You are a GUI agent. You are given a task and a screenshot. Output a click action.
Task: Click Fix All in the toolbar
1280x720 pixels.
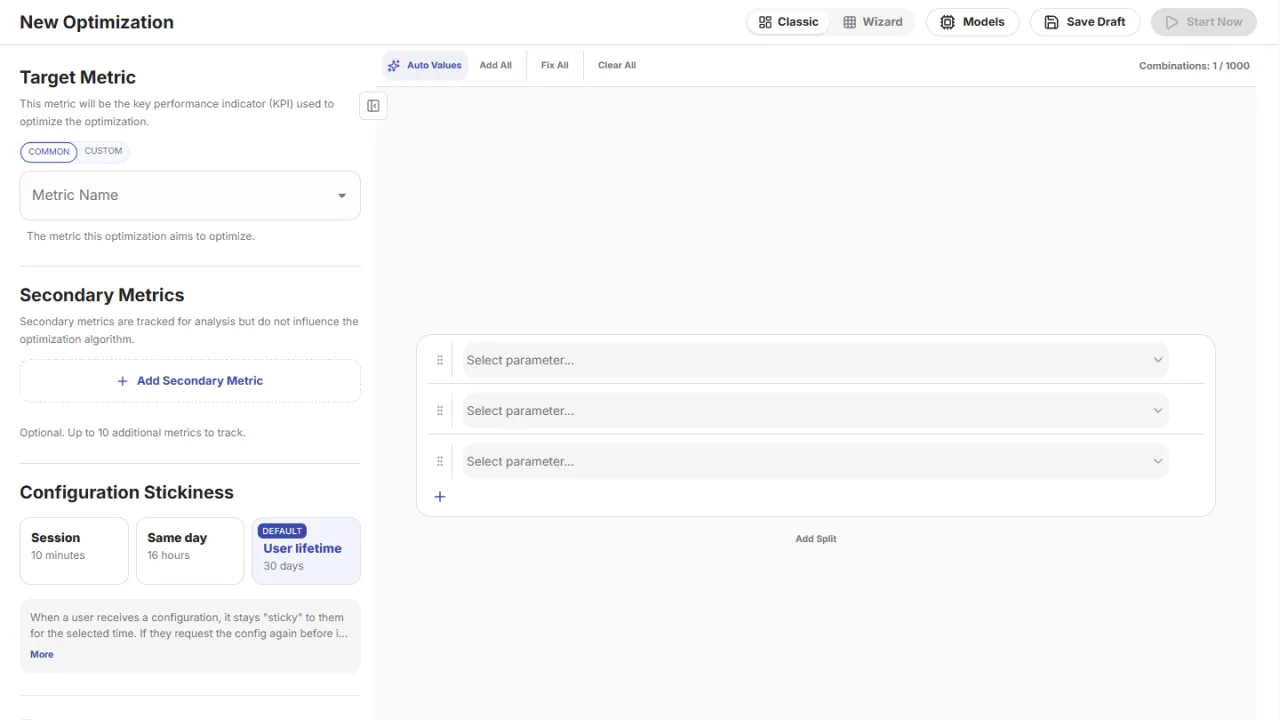[x=555, y=66]
